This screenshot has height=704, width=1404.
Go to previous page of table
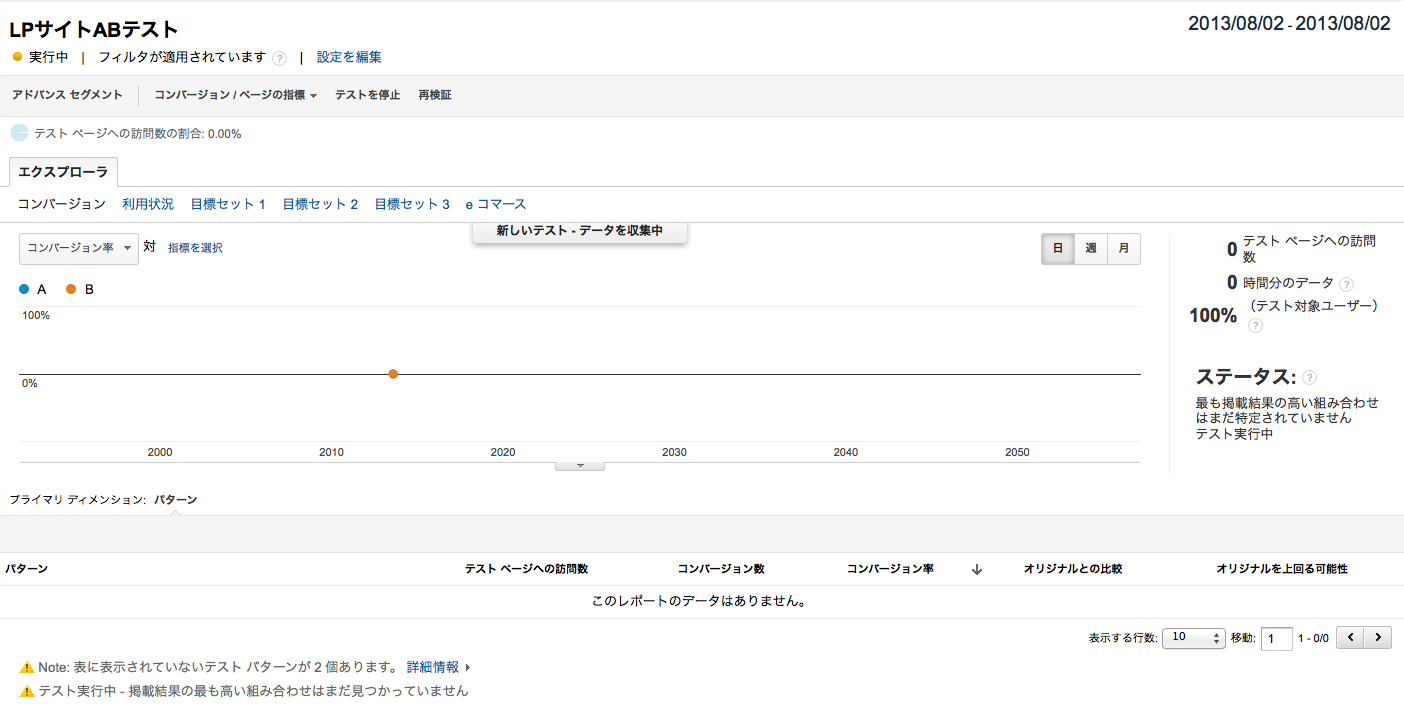1351,637
